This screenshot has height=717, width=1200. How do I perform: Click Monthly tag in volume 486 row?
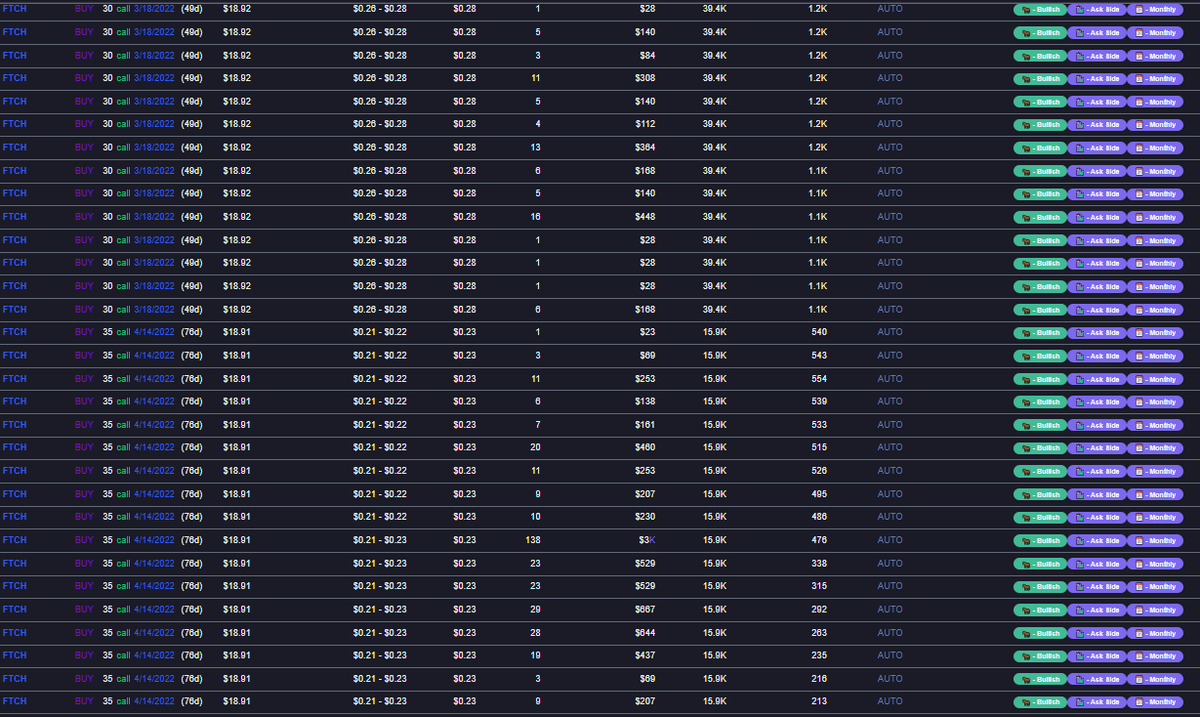[x=1155, y=517]
